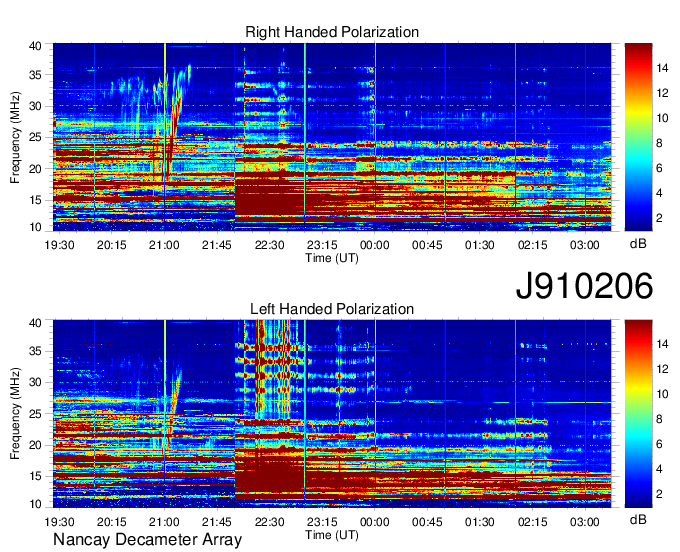Click the dB label beneath the lower colorbar

tap(638, 520)
